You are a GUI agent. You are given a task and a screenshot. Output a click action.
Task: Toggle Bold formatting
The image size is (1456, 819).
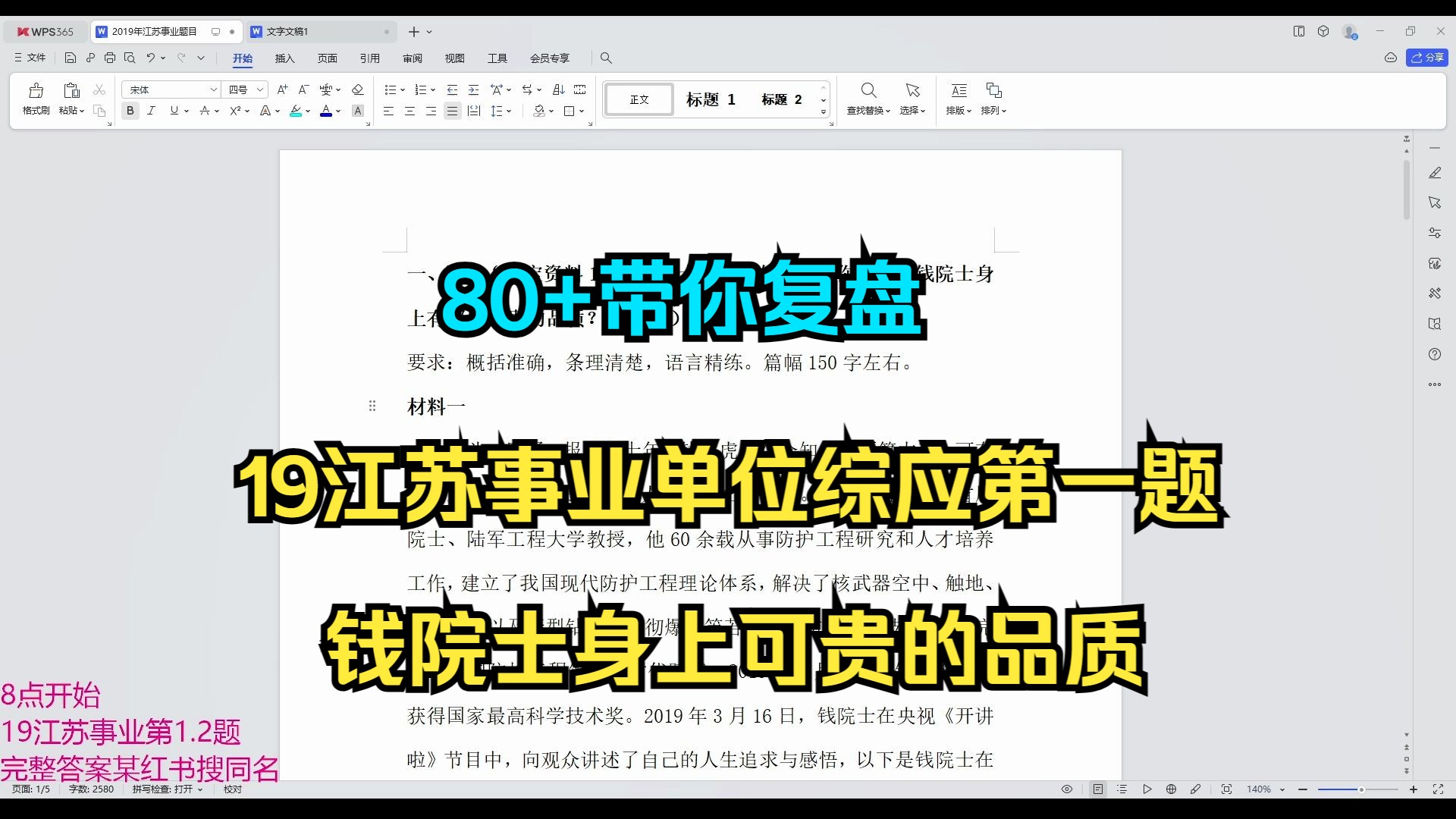[x=130, y=111]
